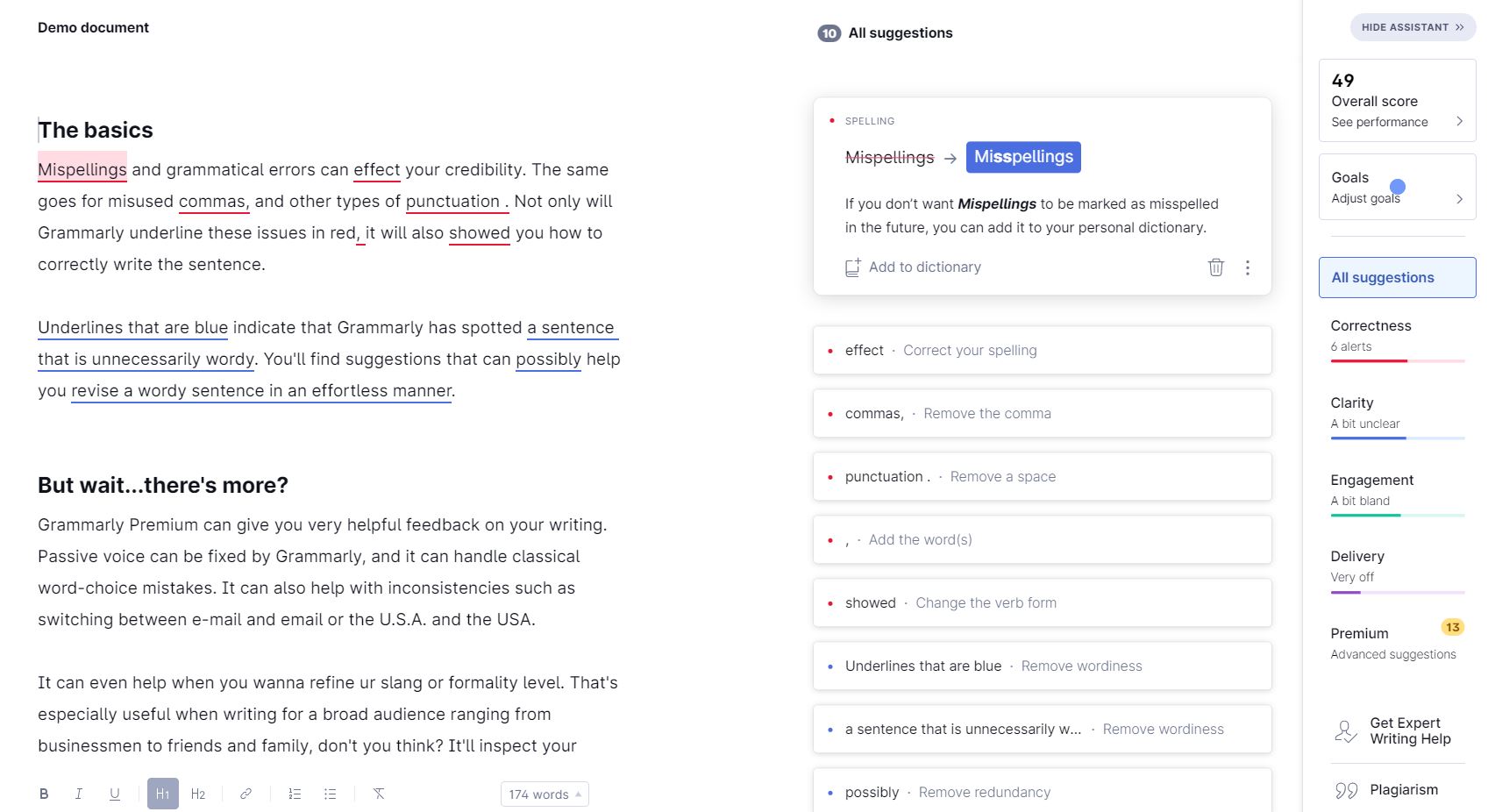Apply bulleted list formatting
The image size is (1488, 812).
click(x=330, y=794)
